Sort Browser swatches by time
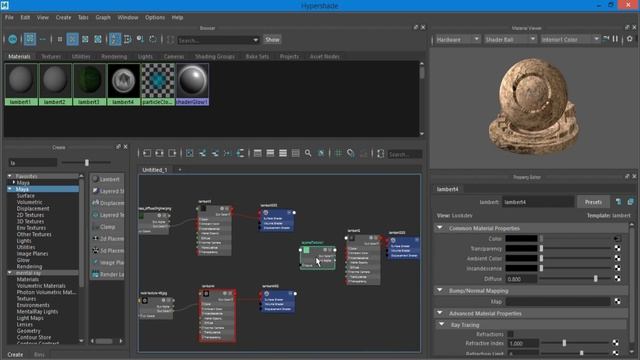Viewport: 640px width, 360px height. click(140, 39)
